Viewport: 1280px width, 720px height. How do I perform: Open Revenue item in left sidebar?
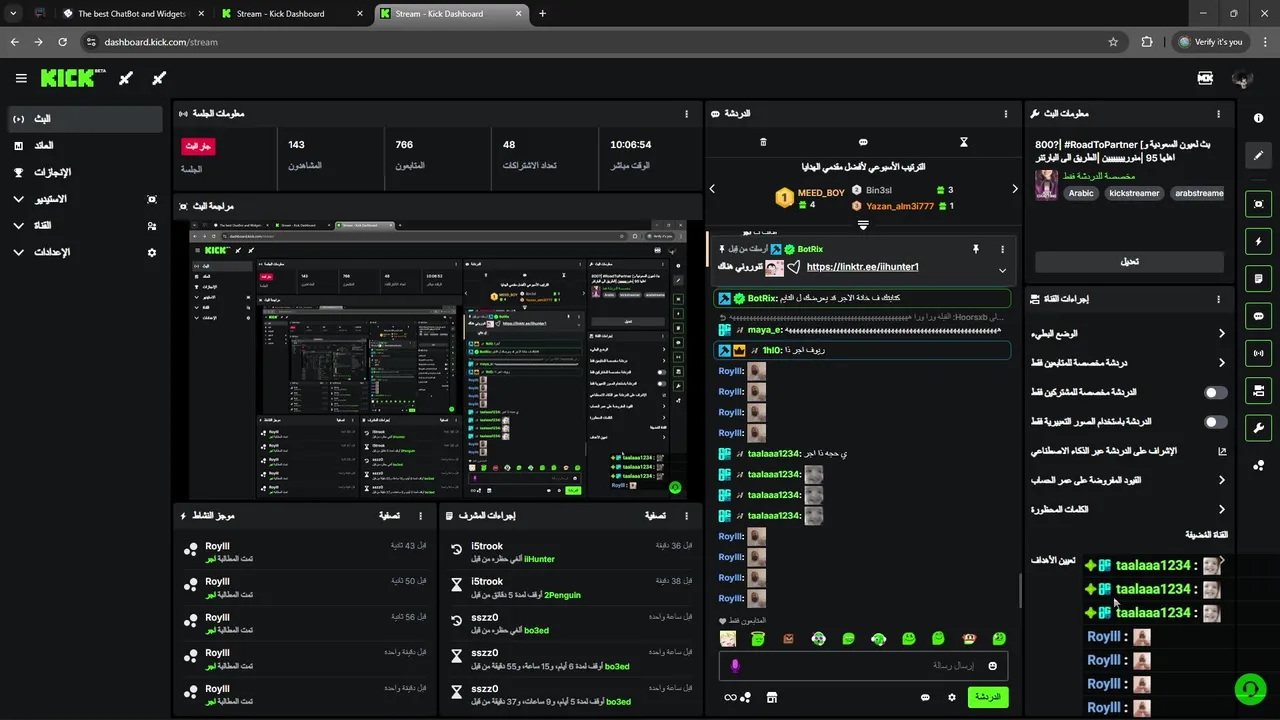pos(84,145)
